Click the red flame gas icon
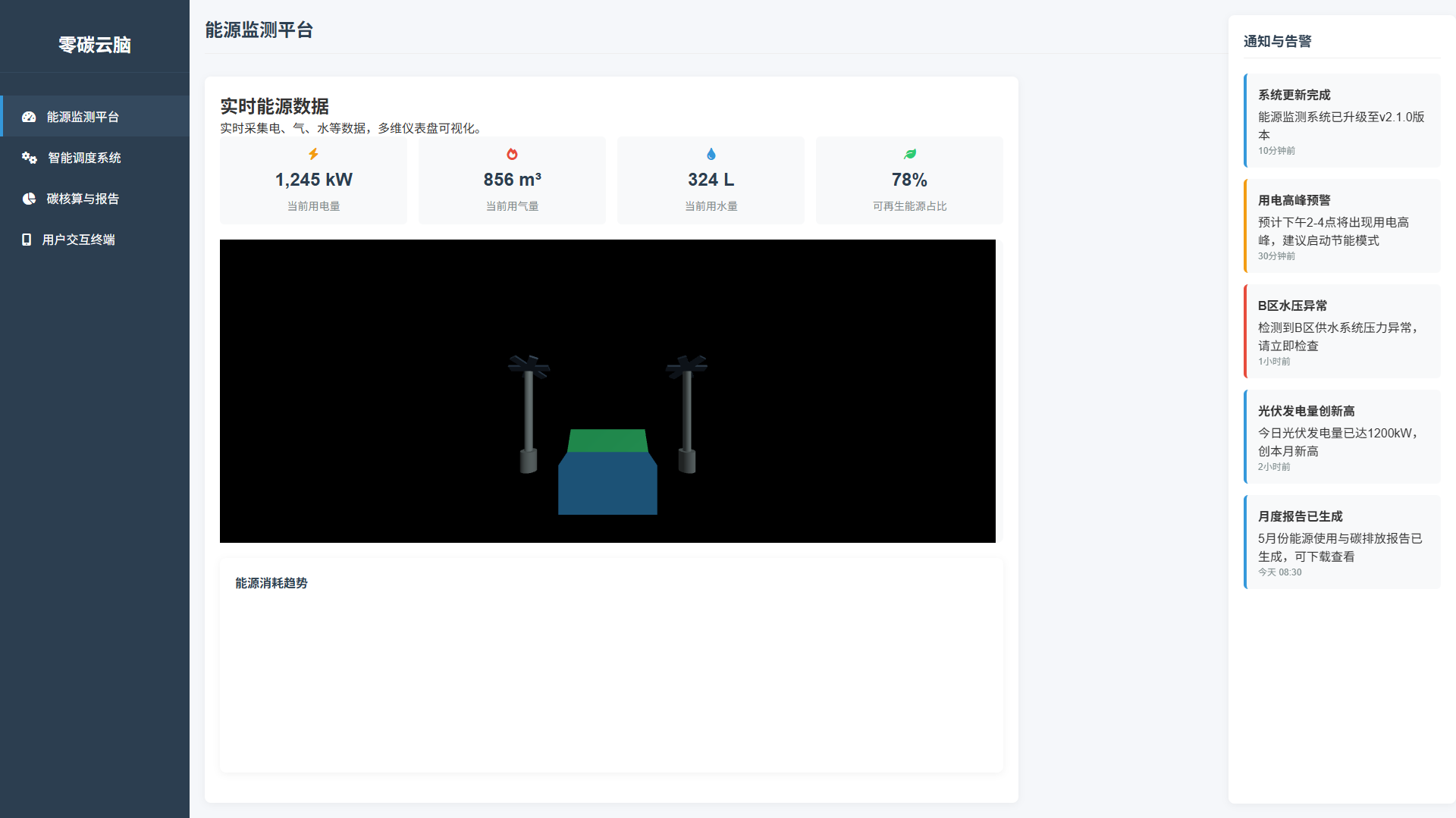This screenshot has height=818, width=1456. coord(512,154)
